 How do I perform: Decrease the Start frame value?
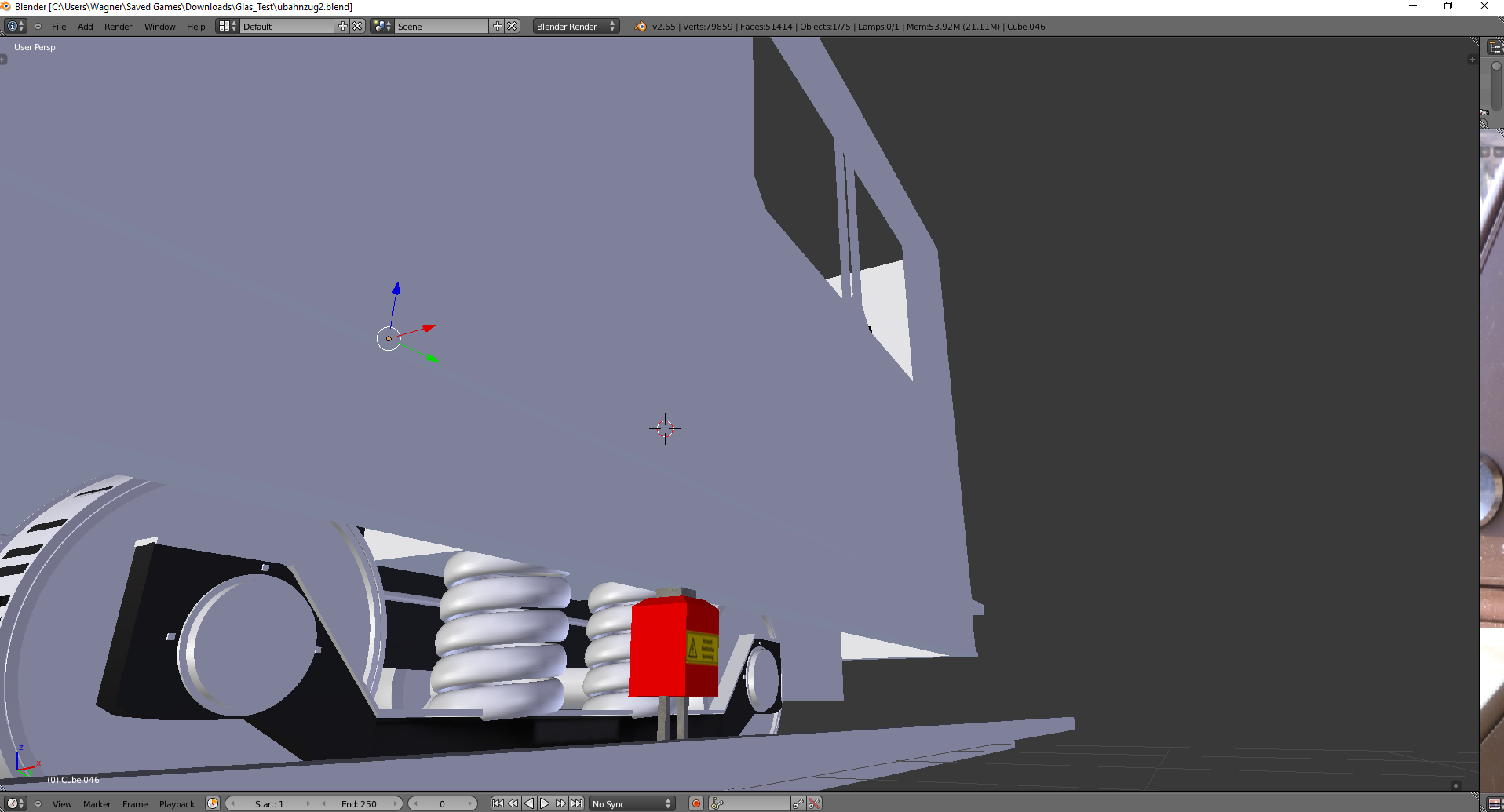232,803
